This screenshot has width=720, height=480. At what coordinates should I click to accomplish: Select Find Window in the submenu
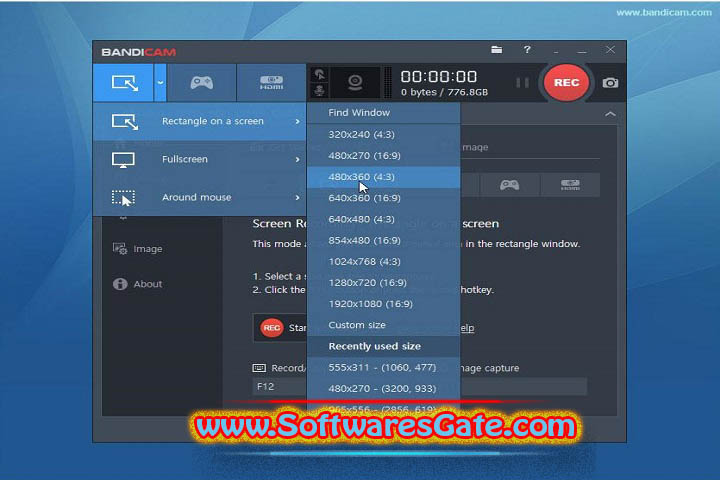click(383, 113)
